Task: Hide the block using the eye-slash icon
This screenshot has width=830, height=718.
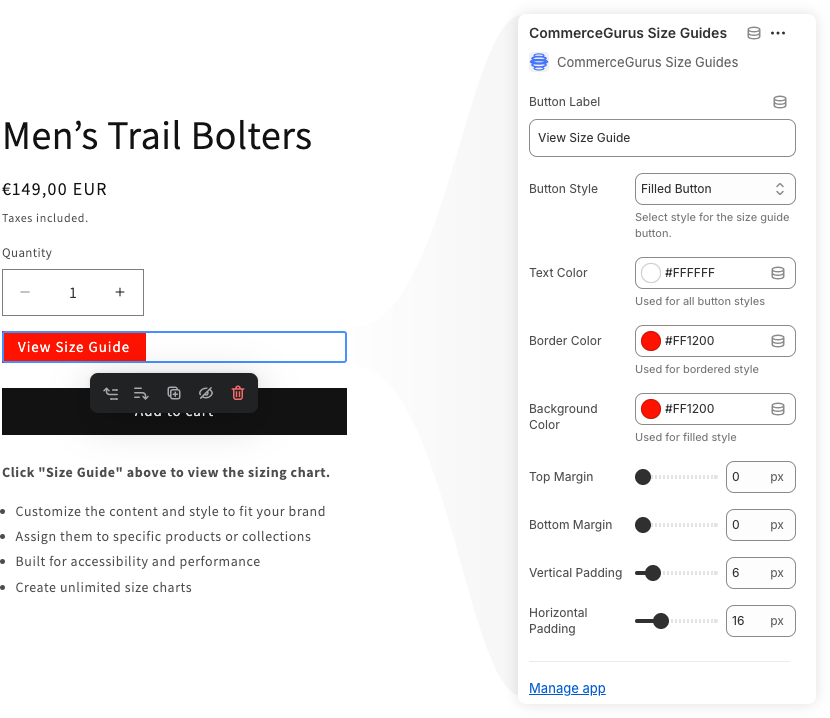Action: [x=206, y=393]
